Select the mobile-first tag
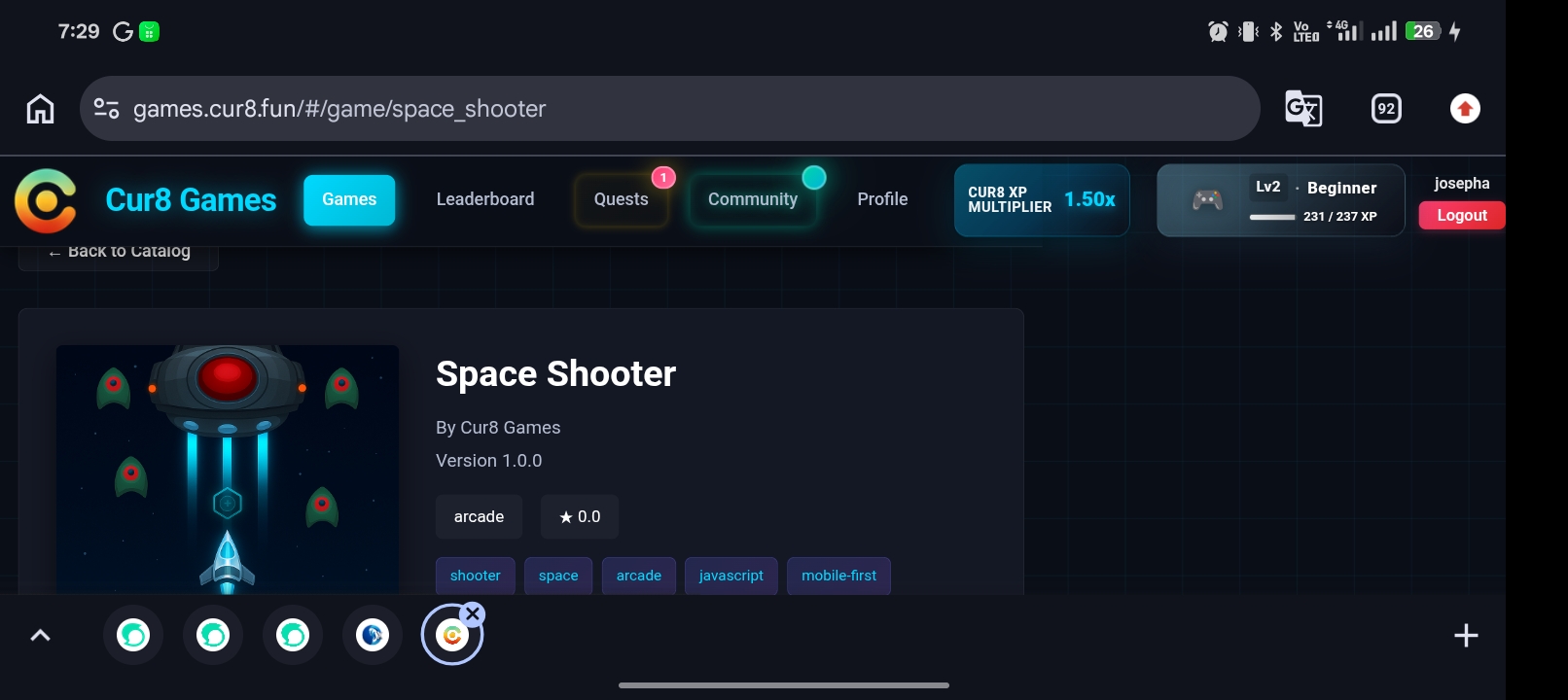The width and height of the screenshot is (1568, 700). pos(839,576)
